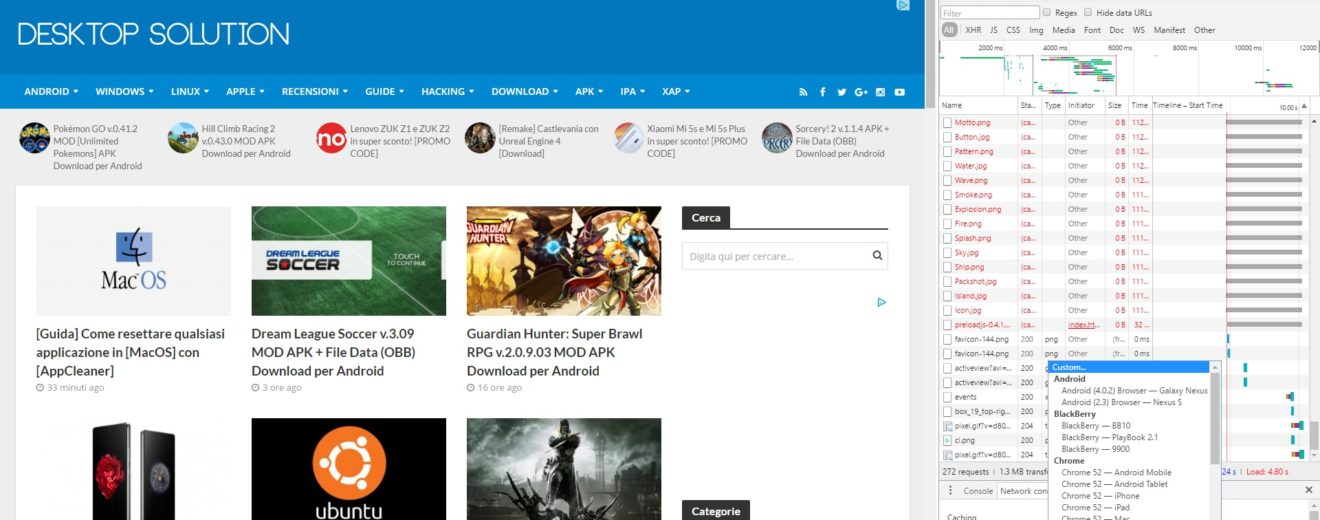Expand the ANDROID navigation menu
This screenshot has height=520, width=1320.
(x=51, y=92)
